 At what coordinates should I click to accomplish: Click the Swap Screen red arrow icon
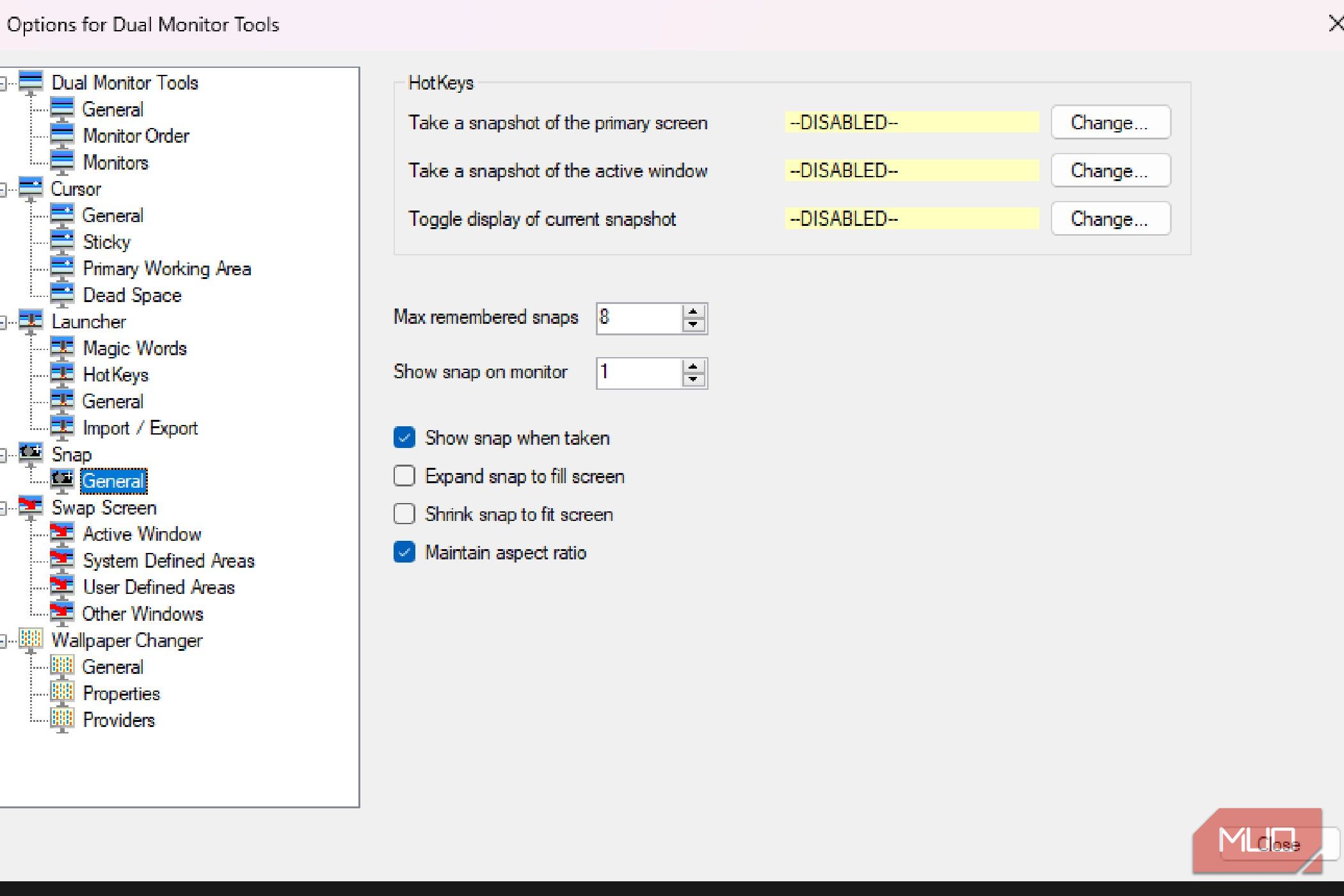click(x=31, y=507)
